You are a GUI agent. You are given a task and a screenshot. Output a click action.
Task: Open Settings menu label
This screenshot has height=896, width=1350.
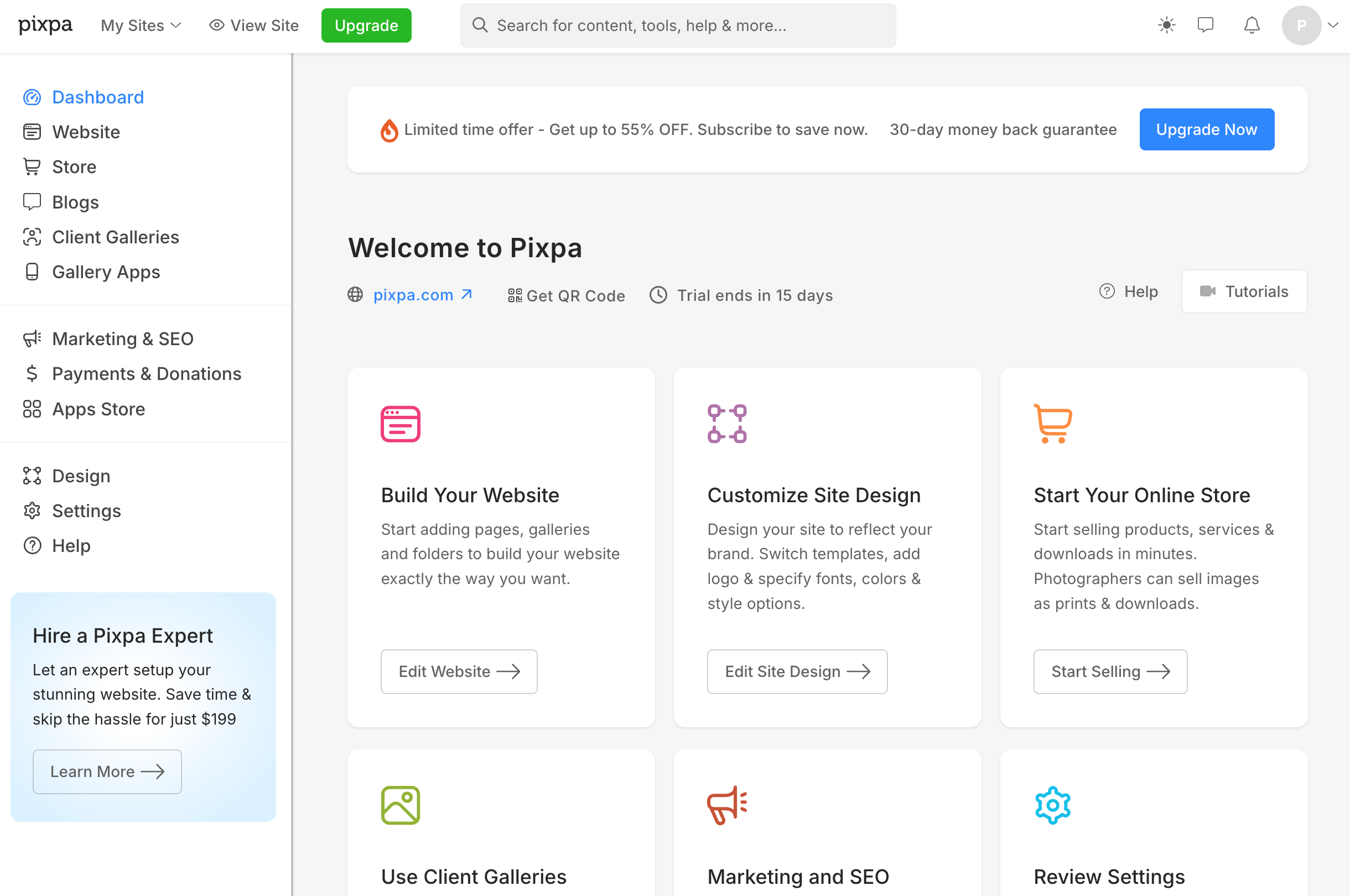(x=86, y=510)
